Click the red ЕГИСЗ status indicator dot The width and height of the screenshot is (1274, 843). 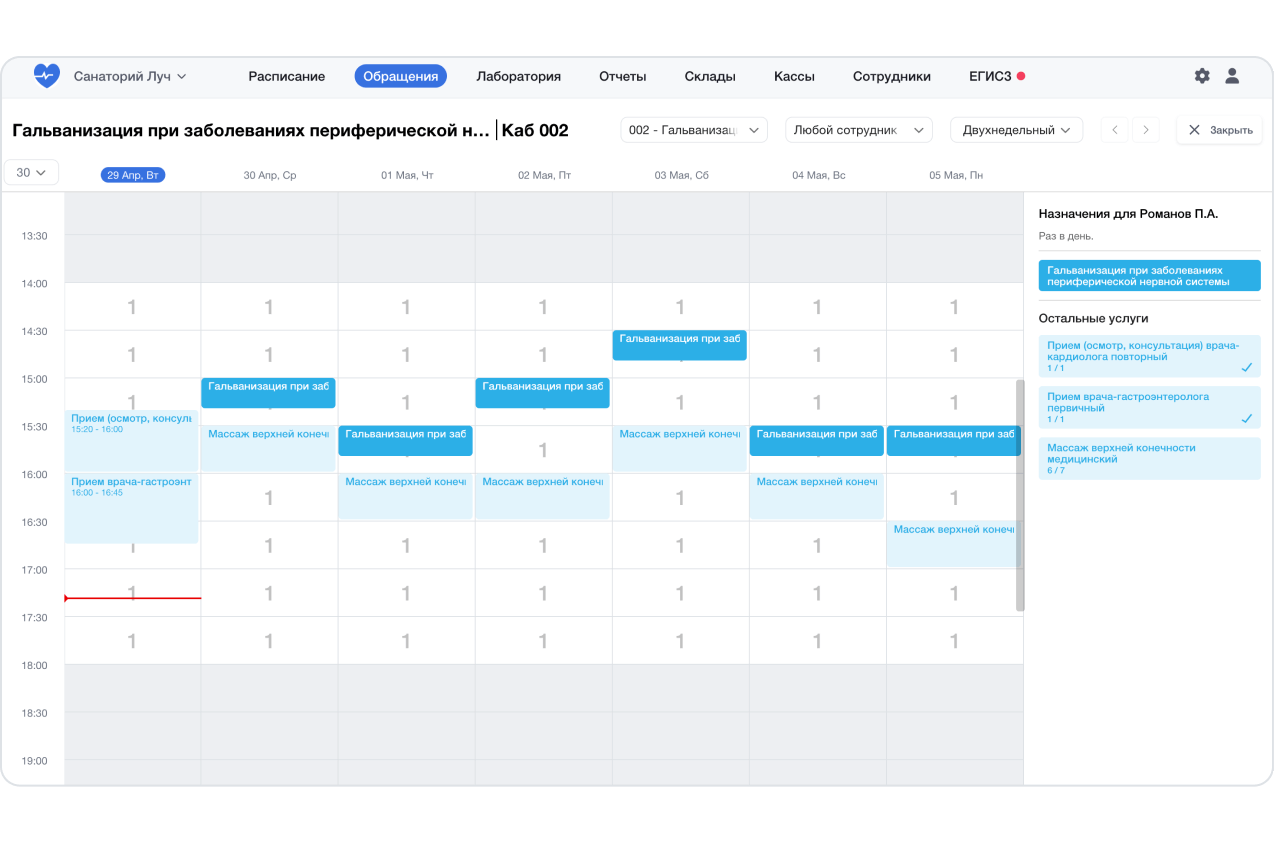pyautogui.click(x=1021, y=76)
